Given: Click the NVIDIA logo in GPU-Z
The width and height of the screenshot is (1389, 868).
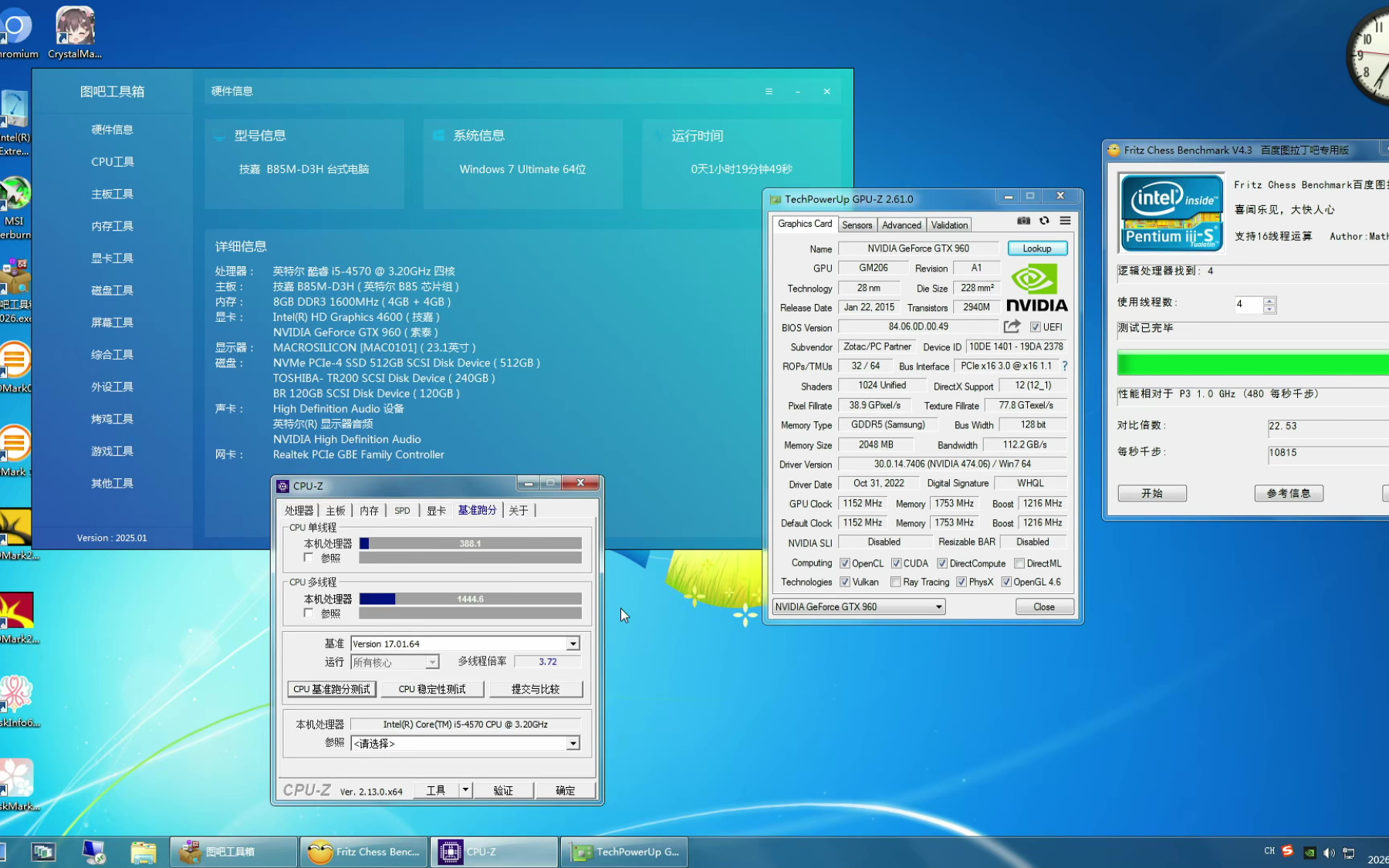Looking at the screenshot, I should pos(1037,288).
